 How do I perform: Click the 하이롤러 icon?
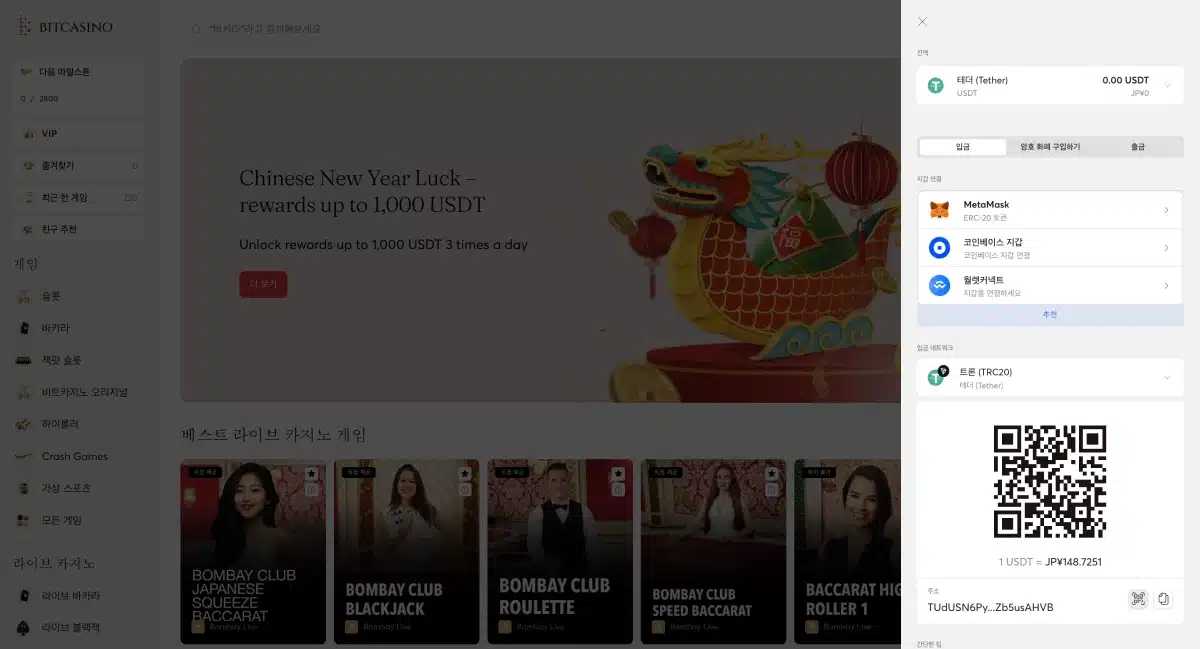point(24,424)
